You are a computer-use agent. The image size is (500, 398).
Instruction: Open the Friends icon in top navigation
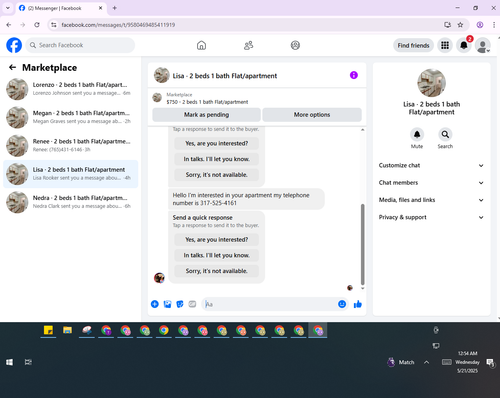click(x=248, y=45)
